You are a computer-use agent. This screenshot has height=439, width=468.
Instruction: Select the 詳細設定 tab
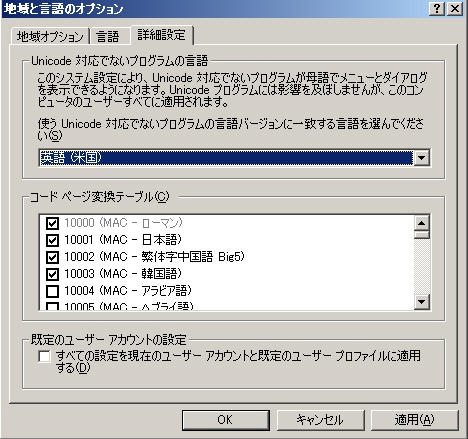(162, 35)
